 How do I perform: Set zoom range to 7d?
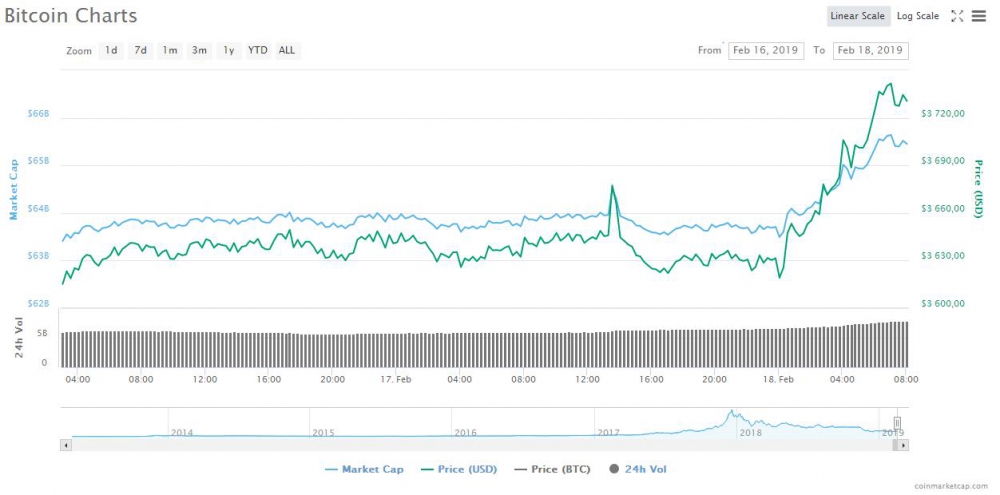(140, 50)
